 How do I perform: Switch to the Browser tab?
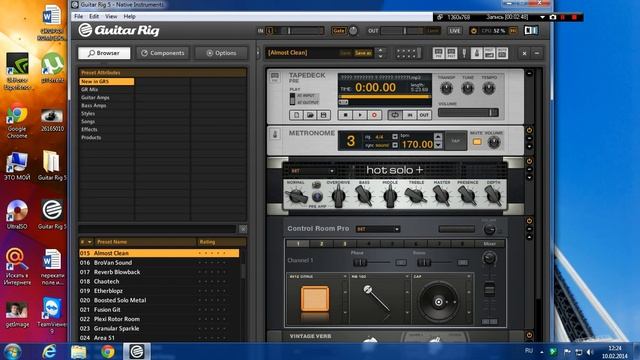click(x=104, y=53)
